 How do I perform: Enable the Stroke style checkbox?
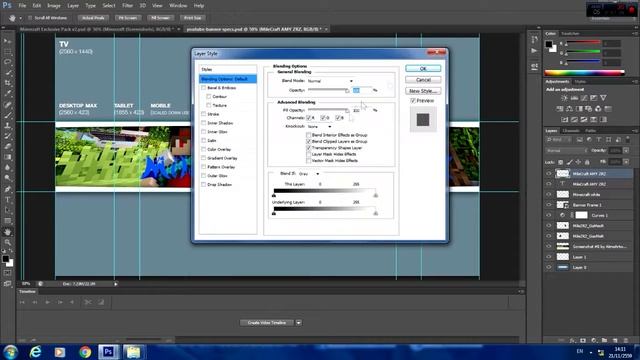pyautogui.click(x=203, y=114)
